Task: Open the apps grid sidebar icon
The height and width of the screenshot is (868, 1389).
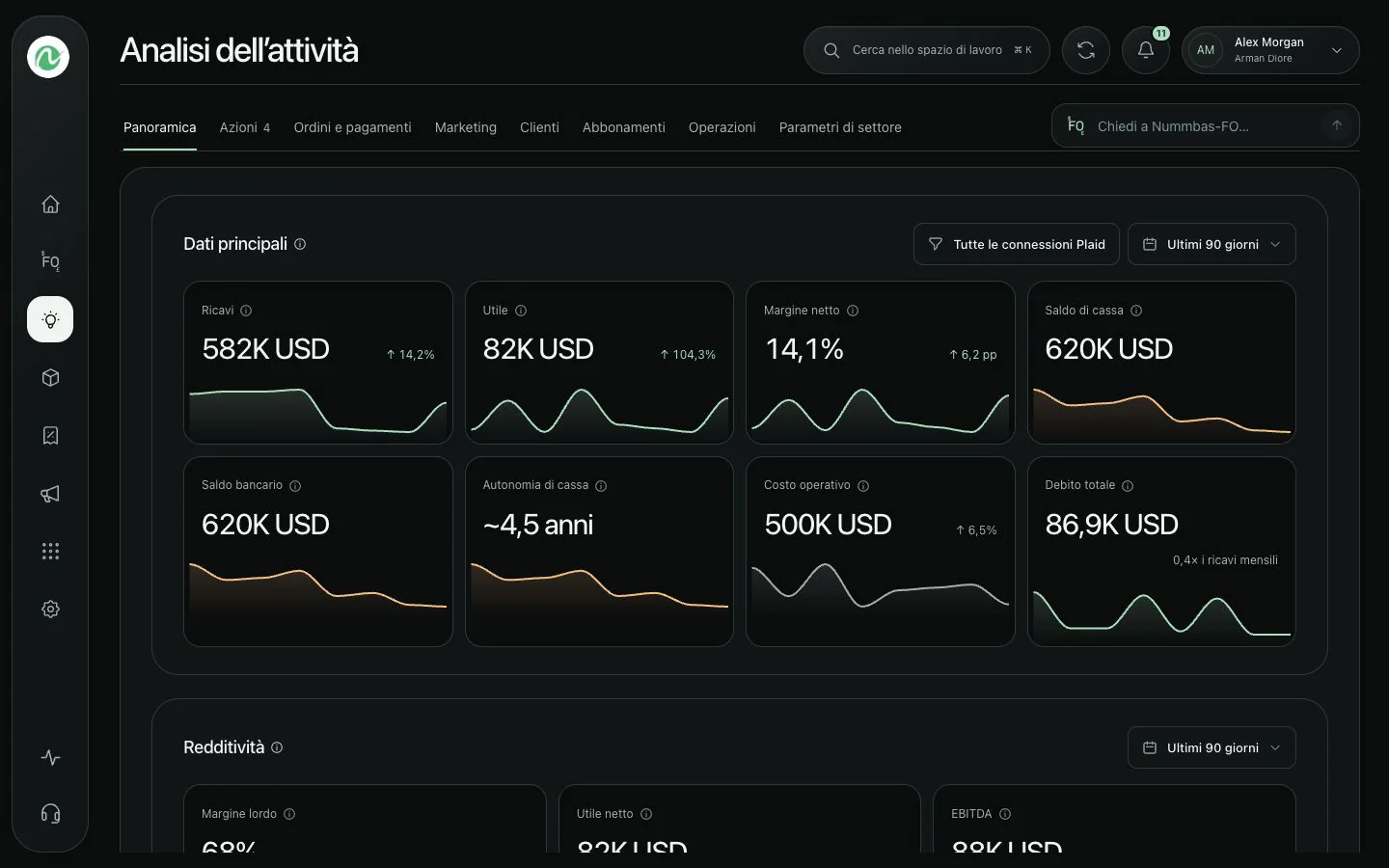Action: coord(50,552)
